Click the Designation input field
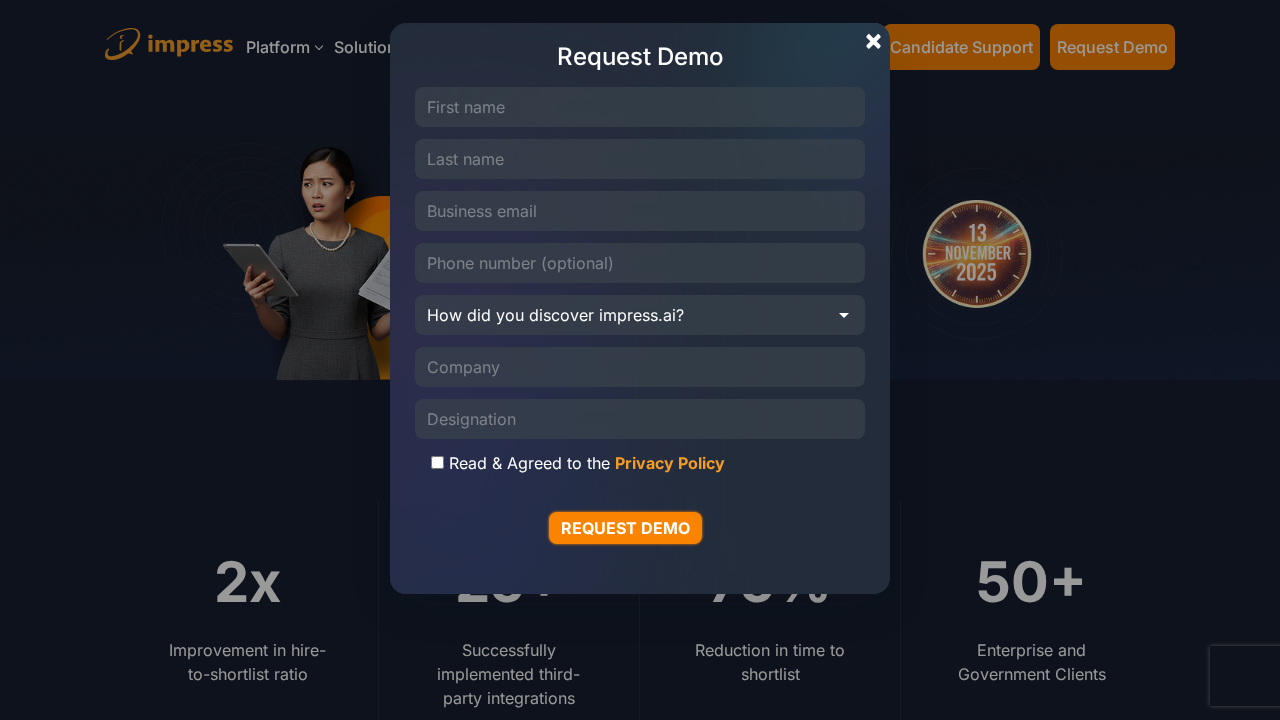 (x=639, y=419)
